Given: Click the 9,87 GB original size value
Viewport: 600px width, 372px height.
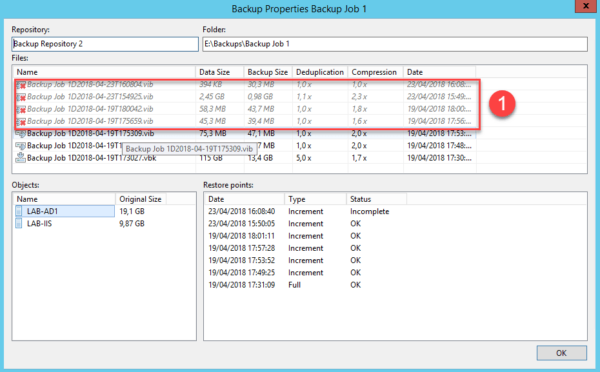Looking at the screenshot, I should click(x=132, y=224).
